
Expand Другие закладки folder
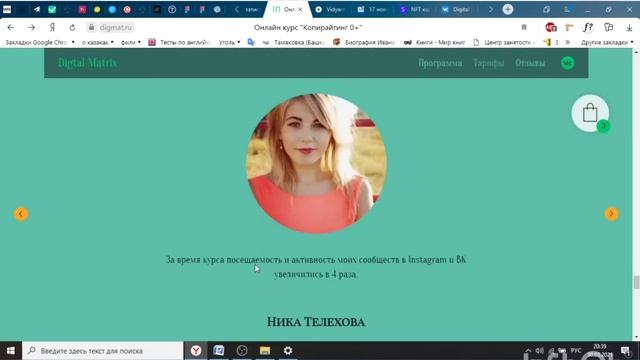607,42
